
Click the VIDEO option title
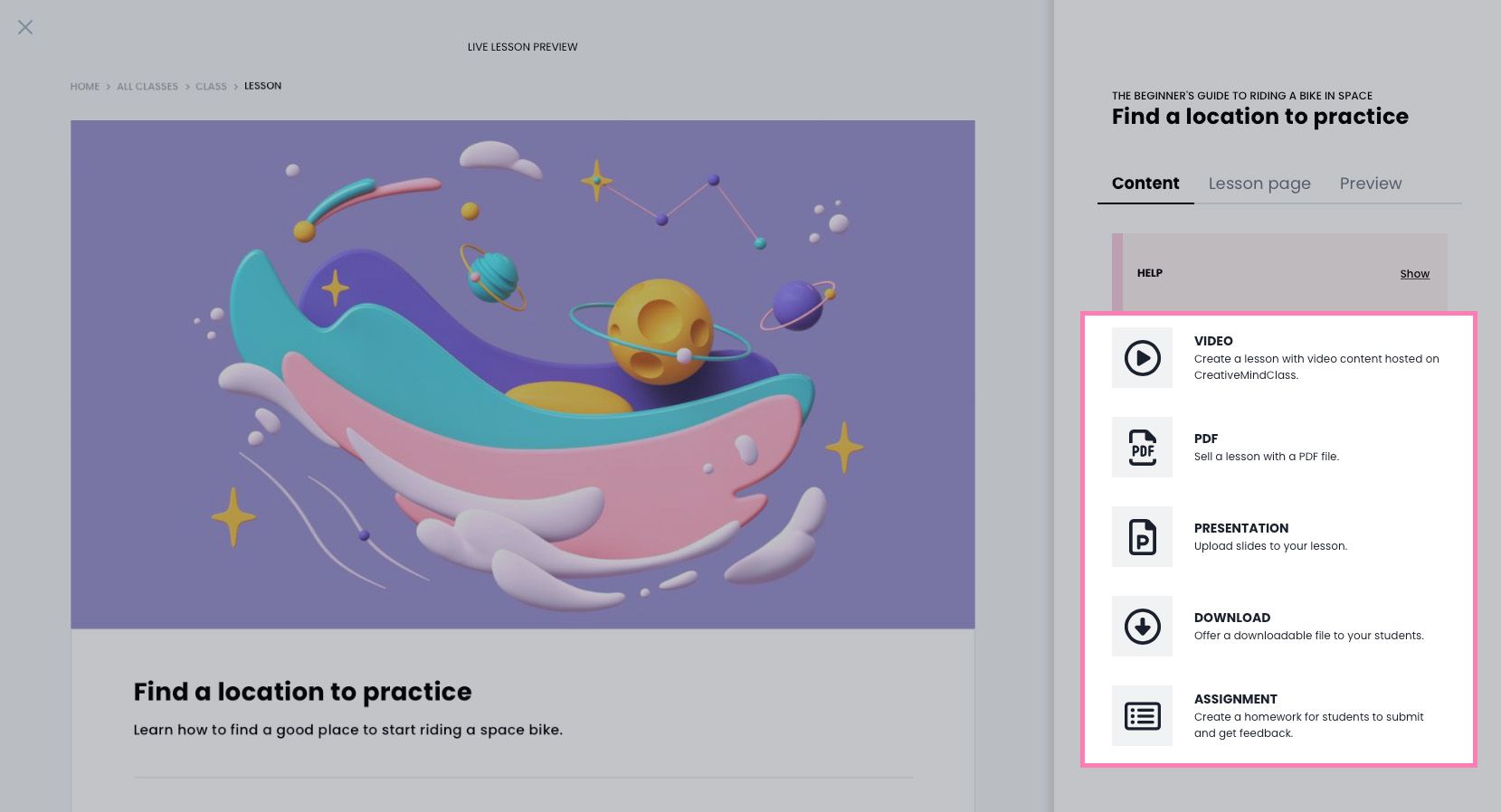[1213, 341]
